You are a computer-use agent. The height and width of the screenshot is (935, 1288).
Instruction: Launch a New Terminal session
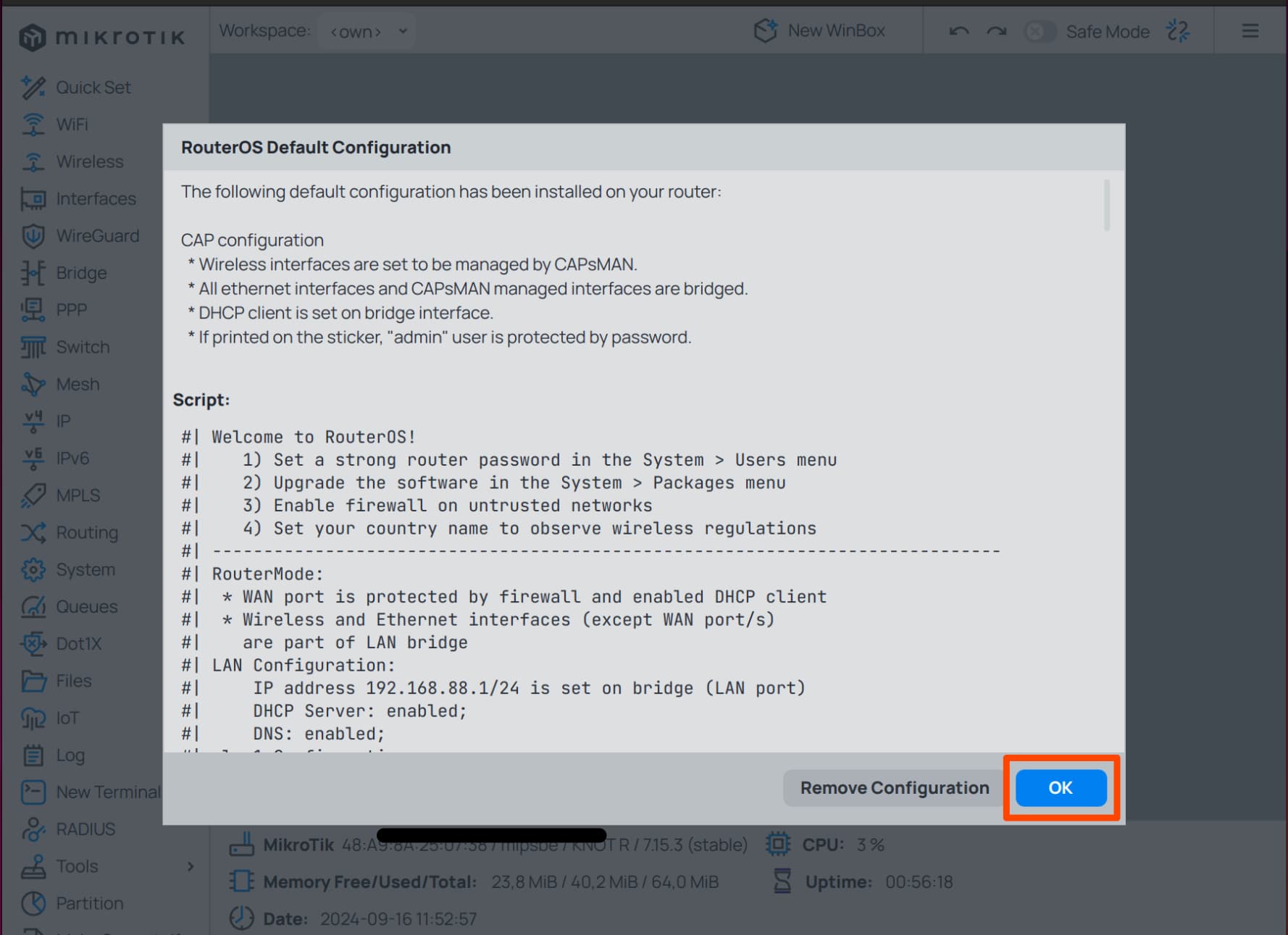tap(108, 792)
